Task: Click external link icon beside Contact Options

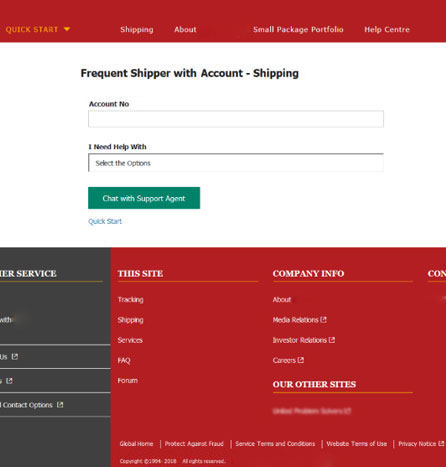Action: [60, 405]
